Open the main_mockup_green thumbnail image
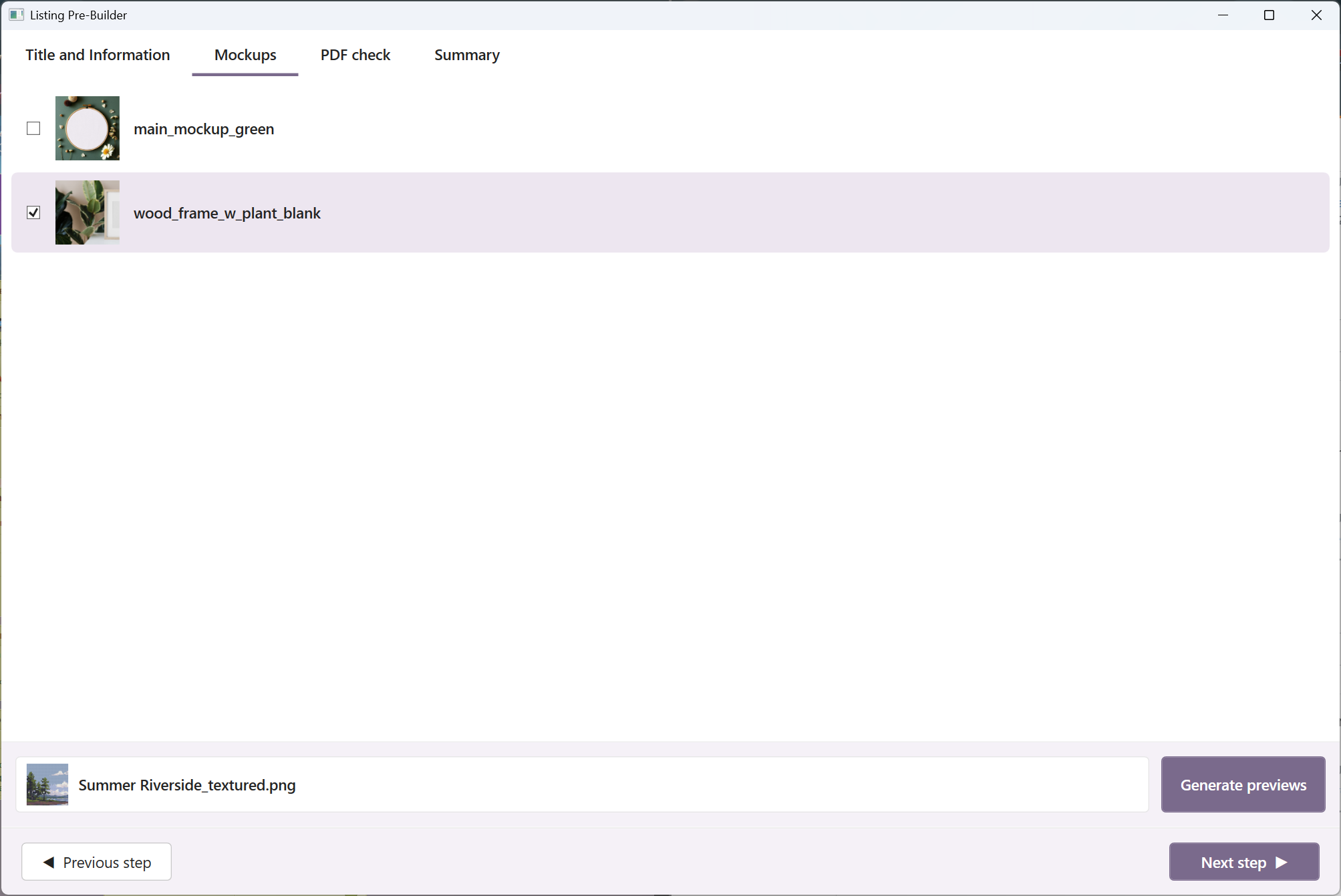The height and width of the screenshot is (896, 1341). pos(88,128)
